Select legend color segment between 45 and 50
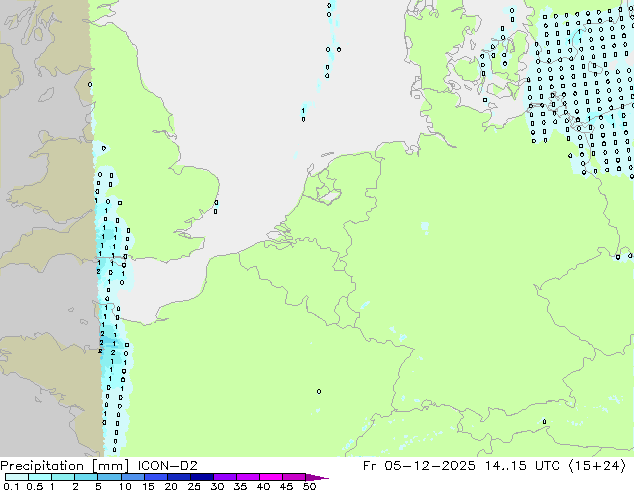Screen dimensions: 634x490 [x=294, y=477]
